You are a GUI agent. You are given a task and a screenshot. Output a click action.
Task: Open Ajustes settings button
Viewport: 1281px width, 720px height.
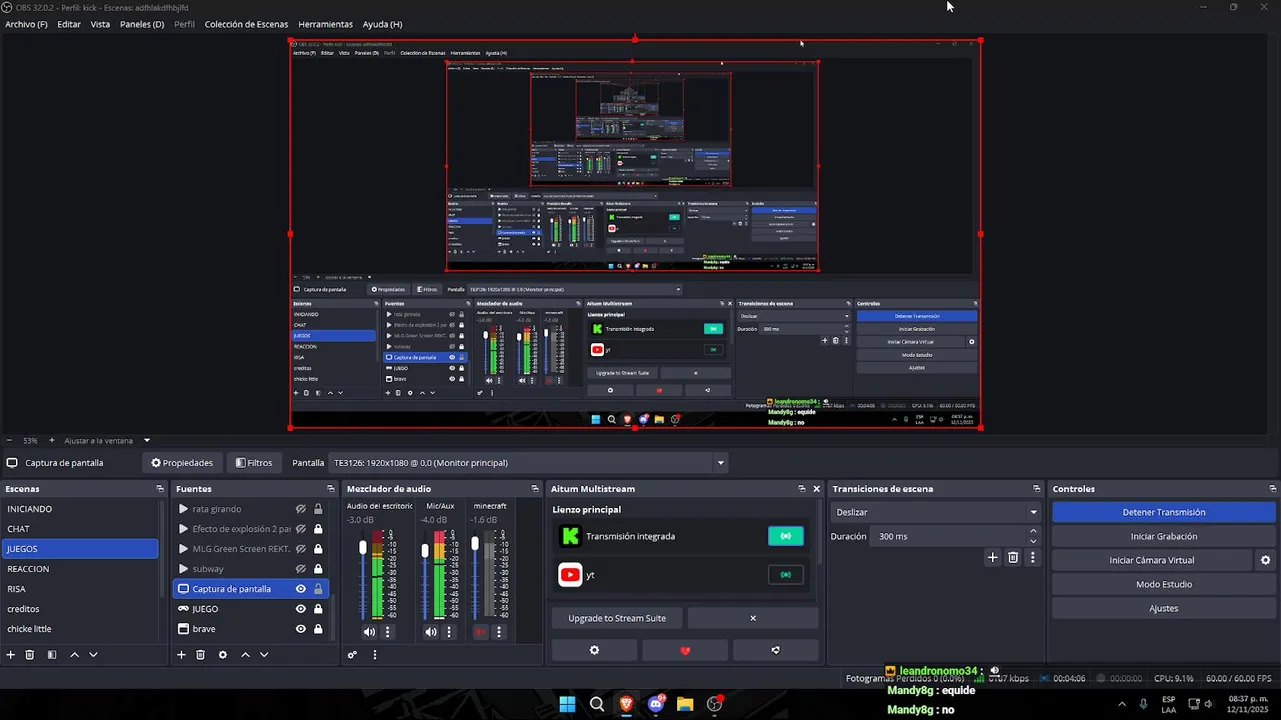tap(1164, 608)
